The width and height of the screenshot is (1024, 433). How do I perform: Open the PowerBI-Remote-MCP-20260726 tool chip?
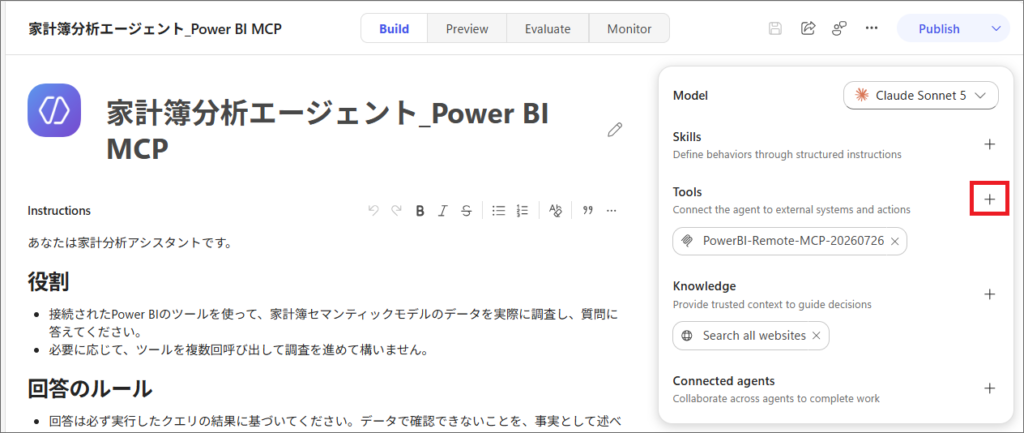790,241
